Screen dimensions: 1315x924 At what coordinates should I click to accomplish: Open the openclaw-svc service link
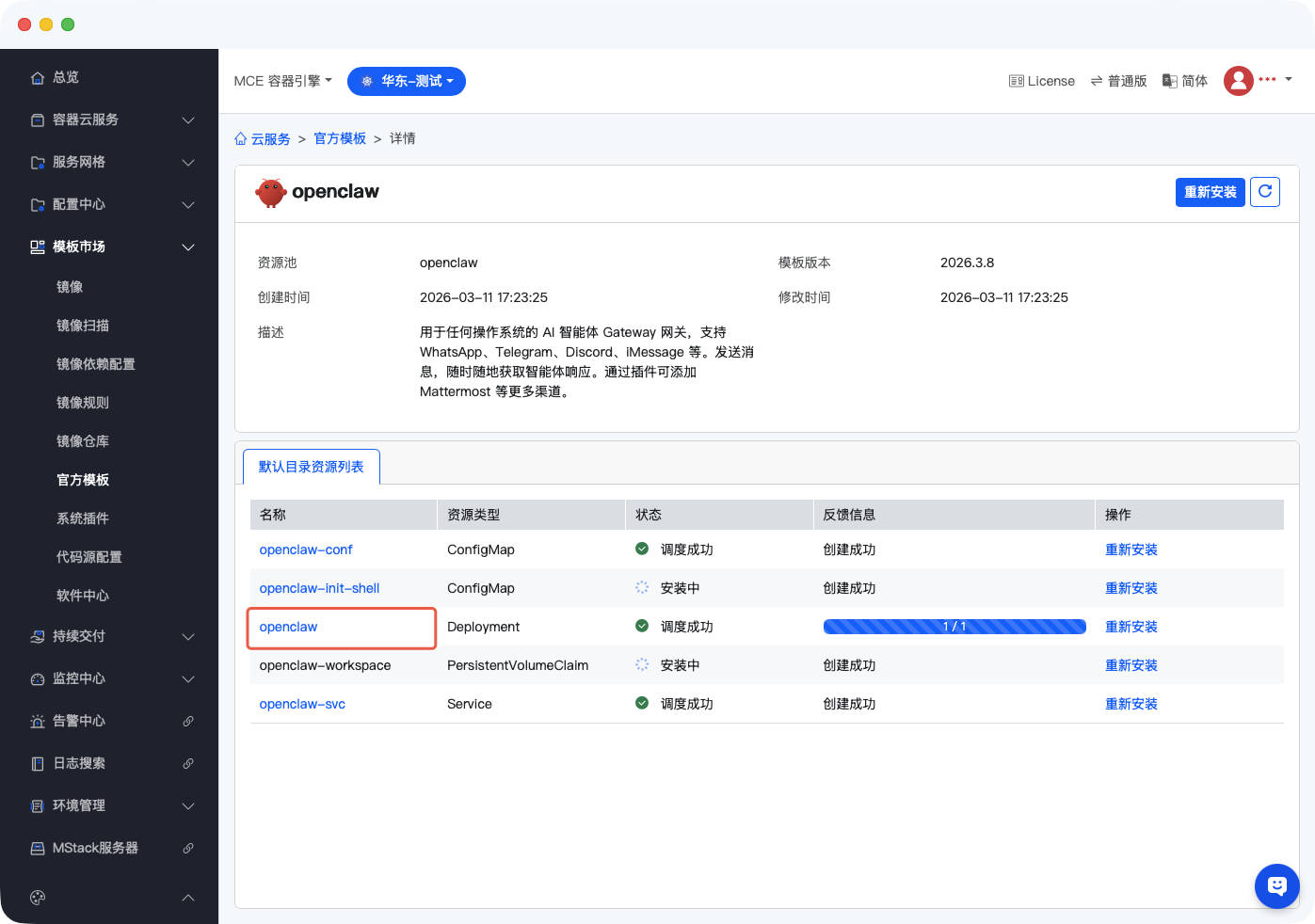click(x=302, y=704)
